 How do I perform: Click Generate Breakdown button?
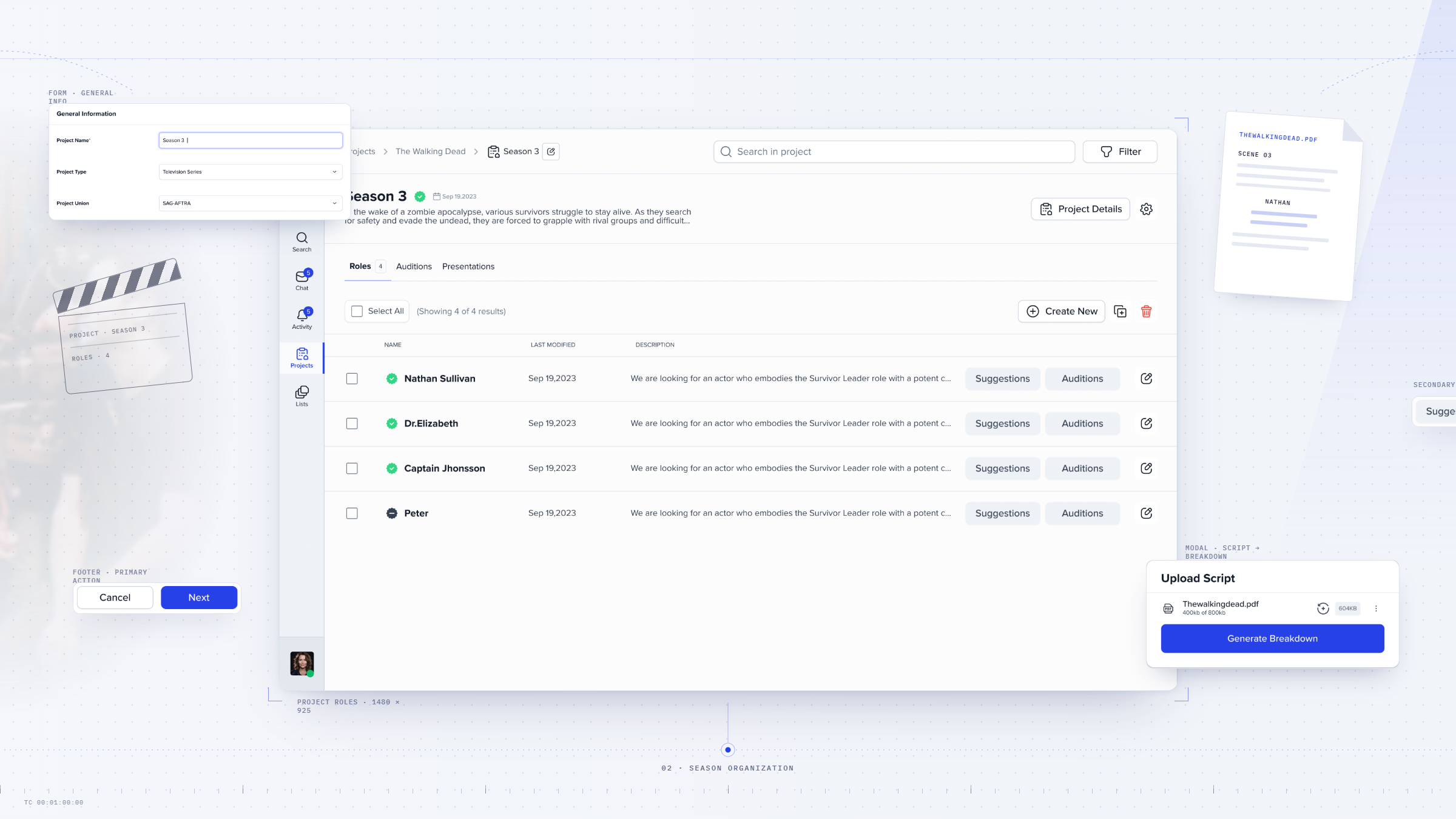1272,639
